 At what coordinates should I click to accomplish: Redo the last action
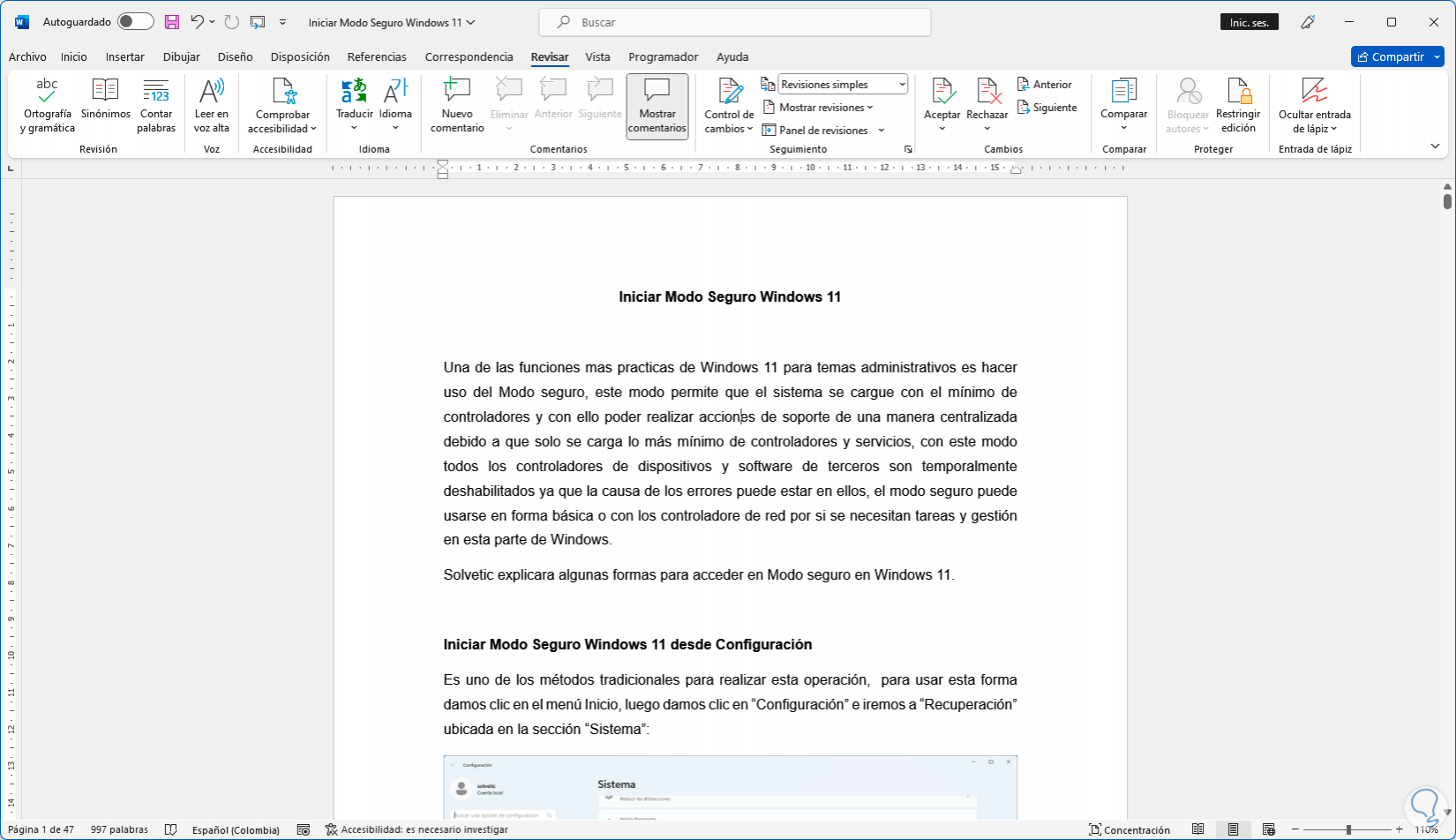232,22
